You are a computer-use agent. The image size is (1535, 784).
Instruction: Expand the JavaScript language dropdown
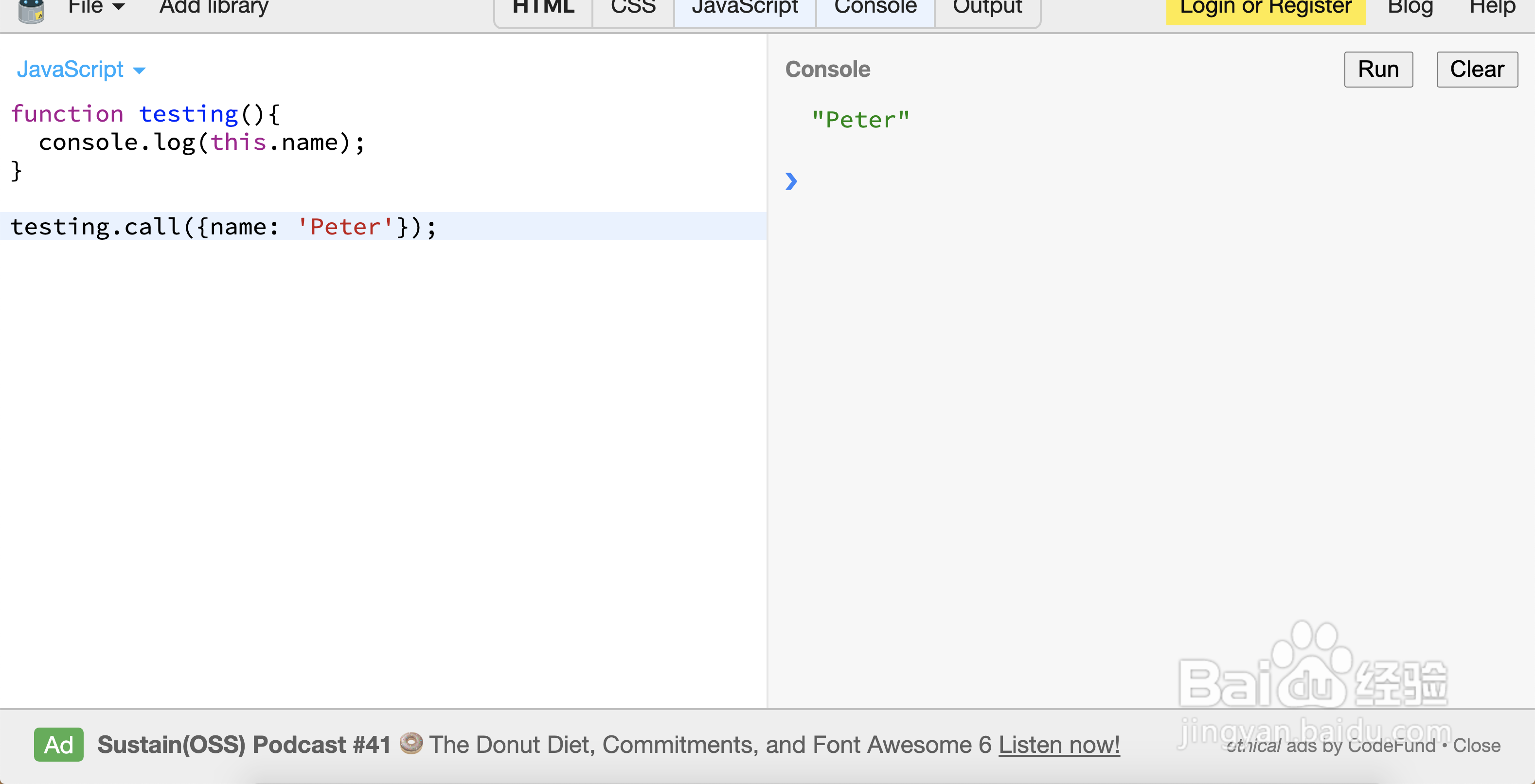pos(80,70)
